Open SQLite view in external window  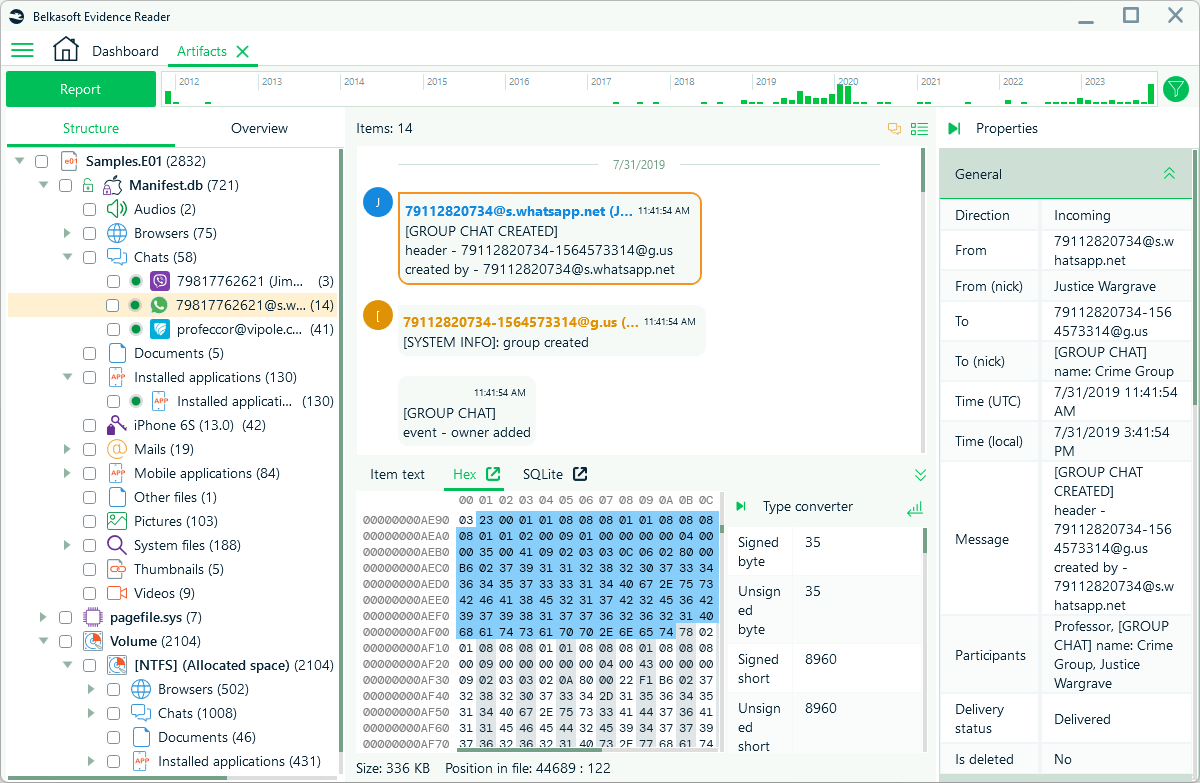pos(580,474)
